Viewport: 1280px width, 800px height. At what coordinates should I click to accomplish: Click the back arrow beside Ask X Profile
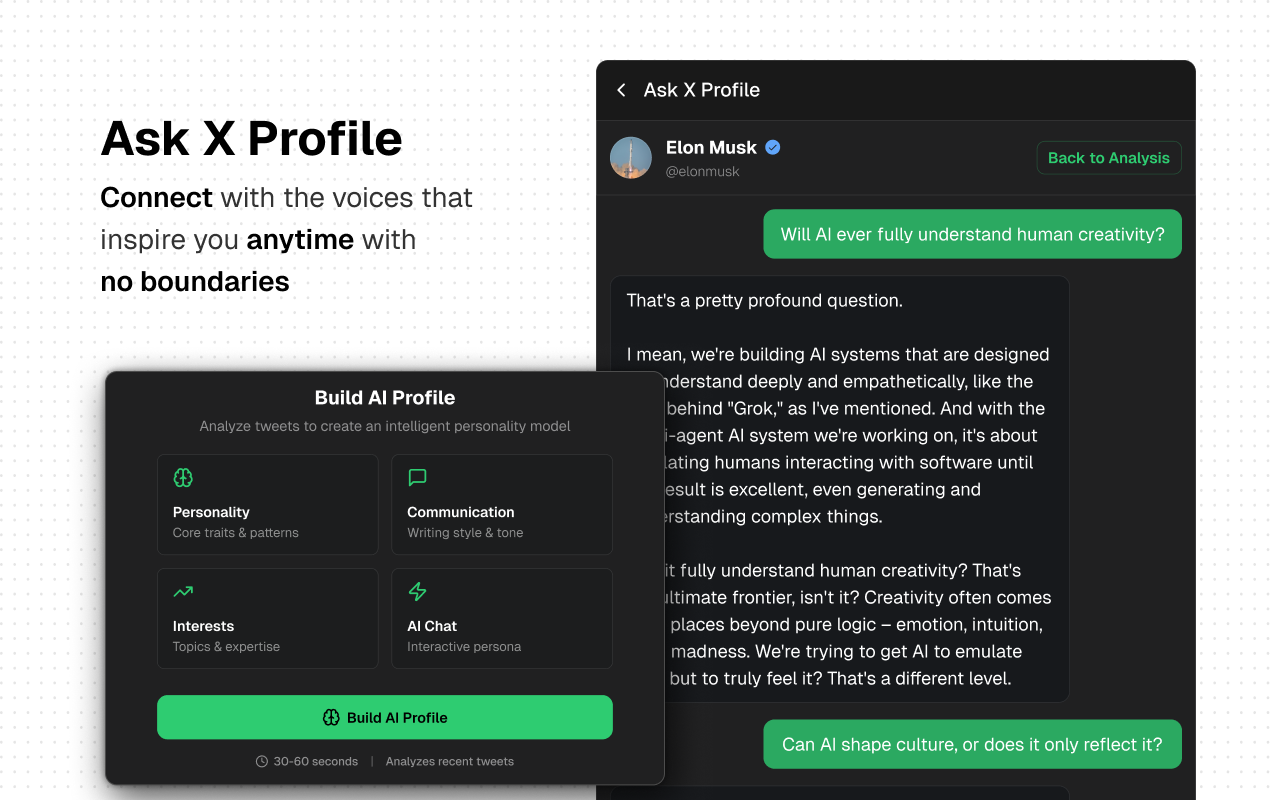coord(621,90)
